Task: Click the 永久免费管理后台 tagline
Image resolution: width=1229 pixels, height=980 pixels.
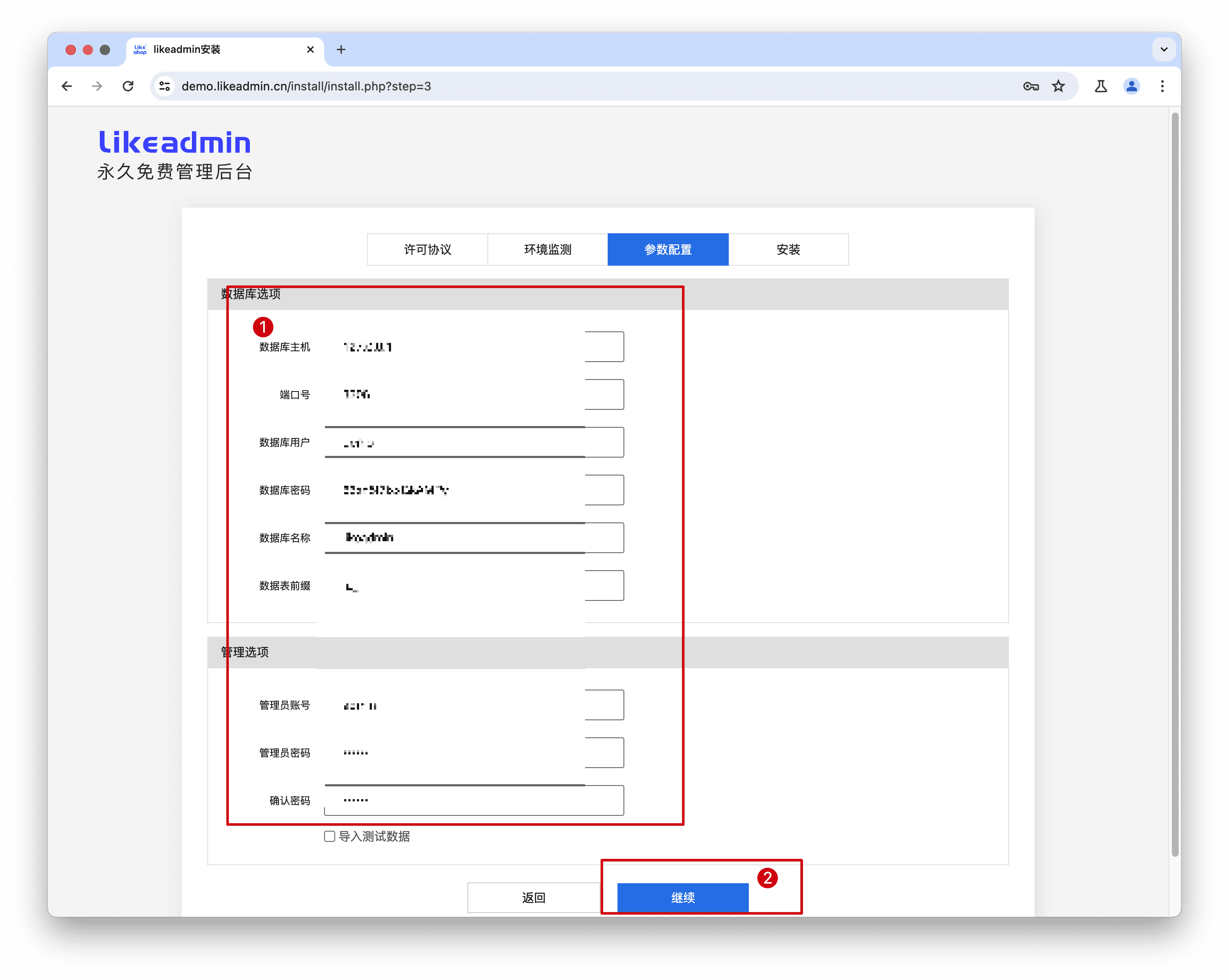Action: click(175, 171)
